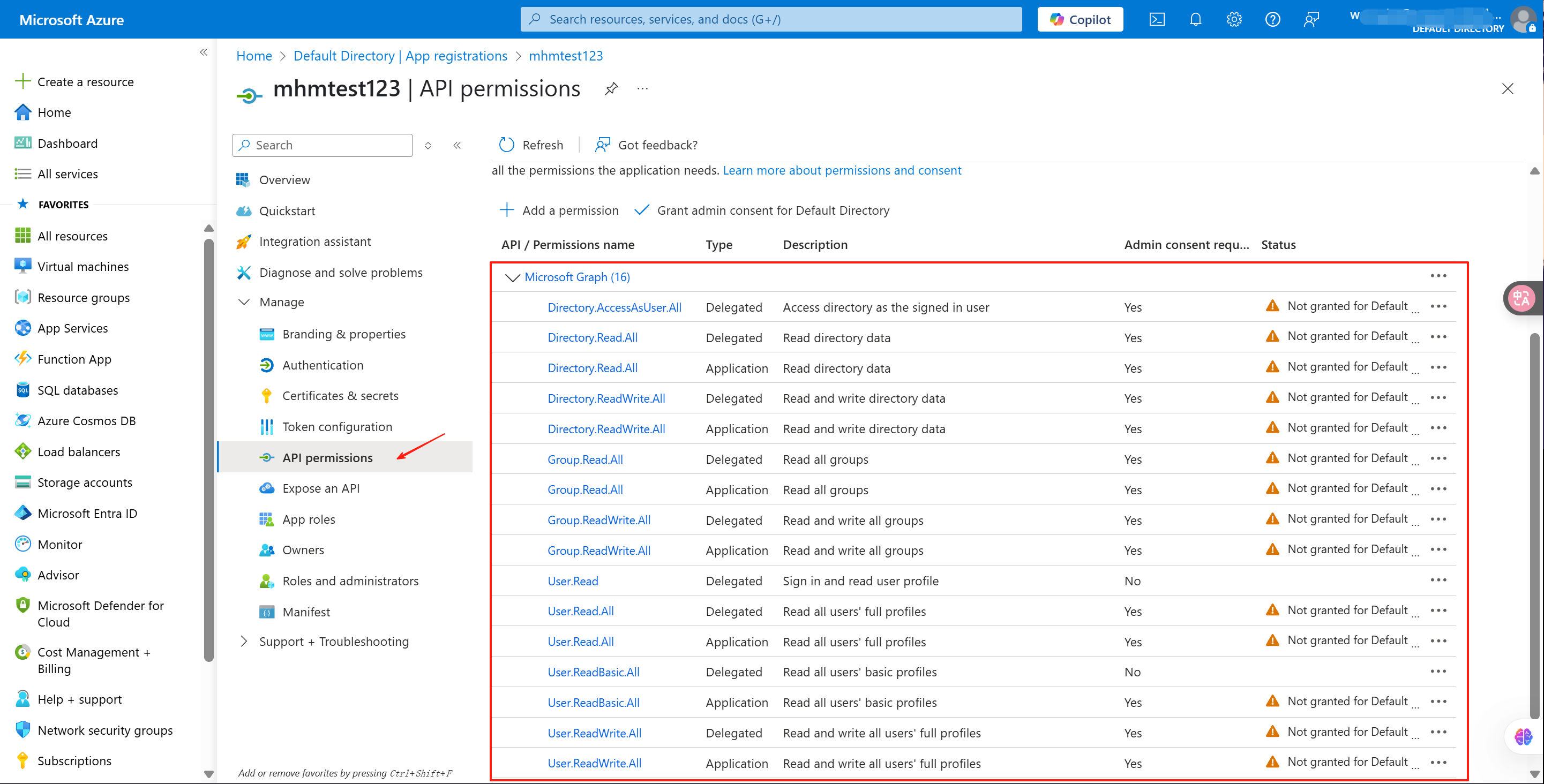Open the Help question mark icon
The image size is (1544, 784).
[x=1272, y=20]
